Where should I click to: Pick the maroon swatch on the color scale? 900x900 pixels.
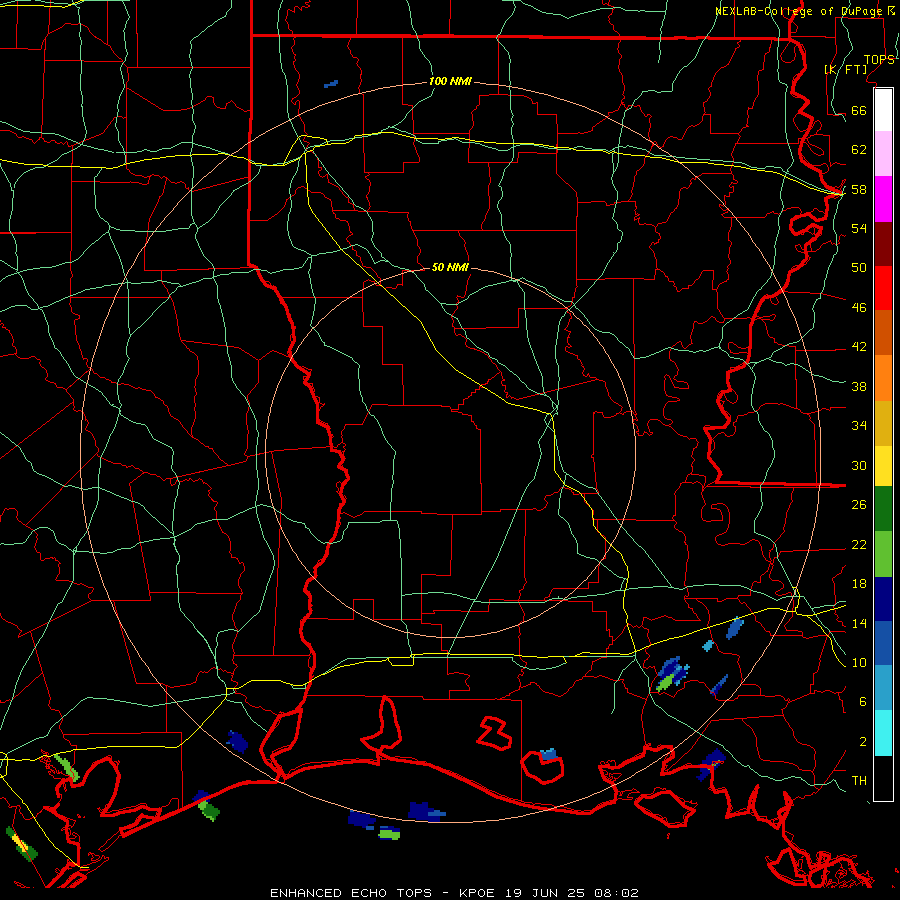(x=883, y=244)
